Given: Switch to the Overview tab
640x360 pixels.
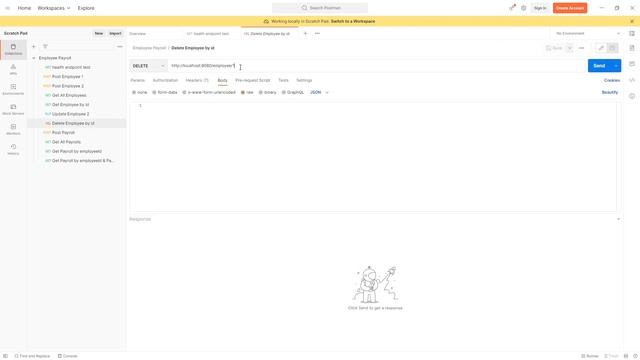Looking at the screenshot, I should click(138, 33).
